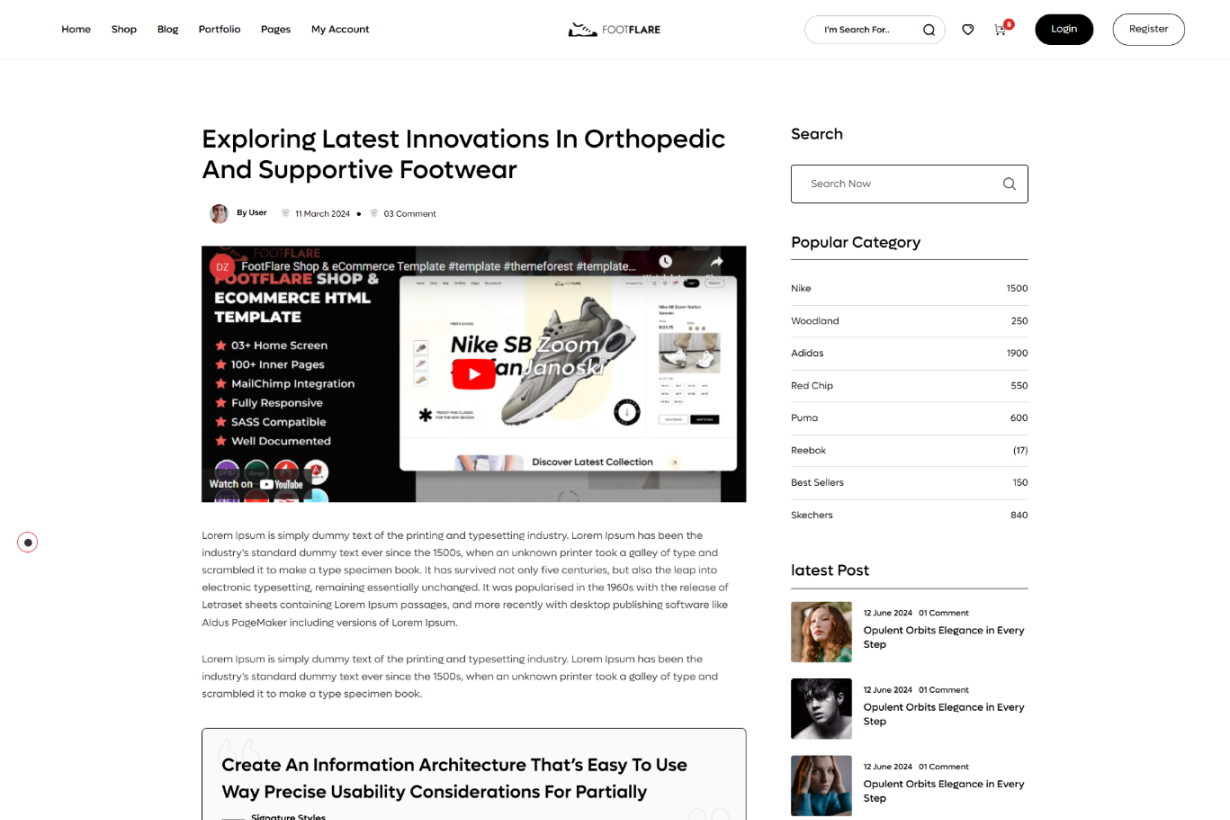Click the 03 Comment link

coord(410,214)
